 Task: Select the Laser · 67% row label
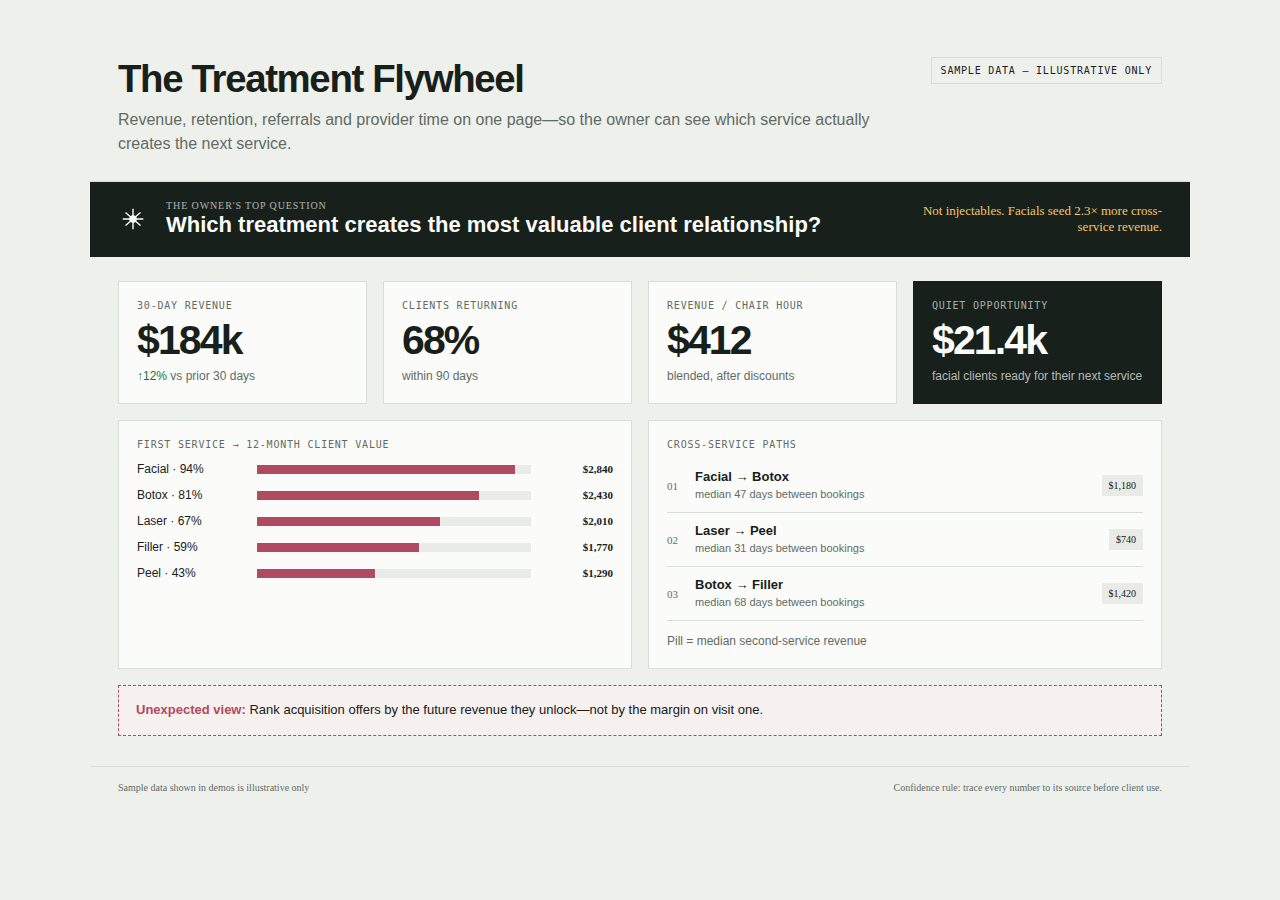point(169,521)
